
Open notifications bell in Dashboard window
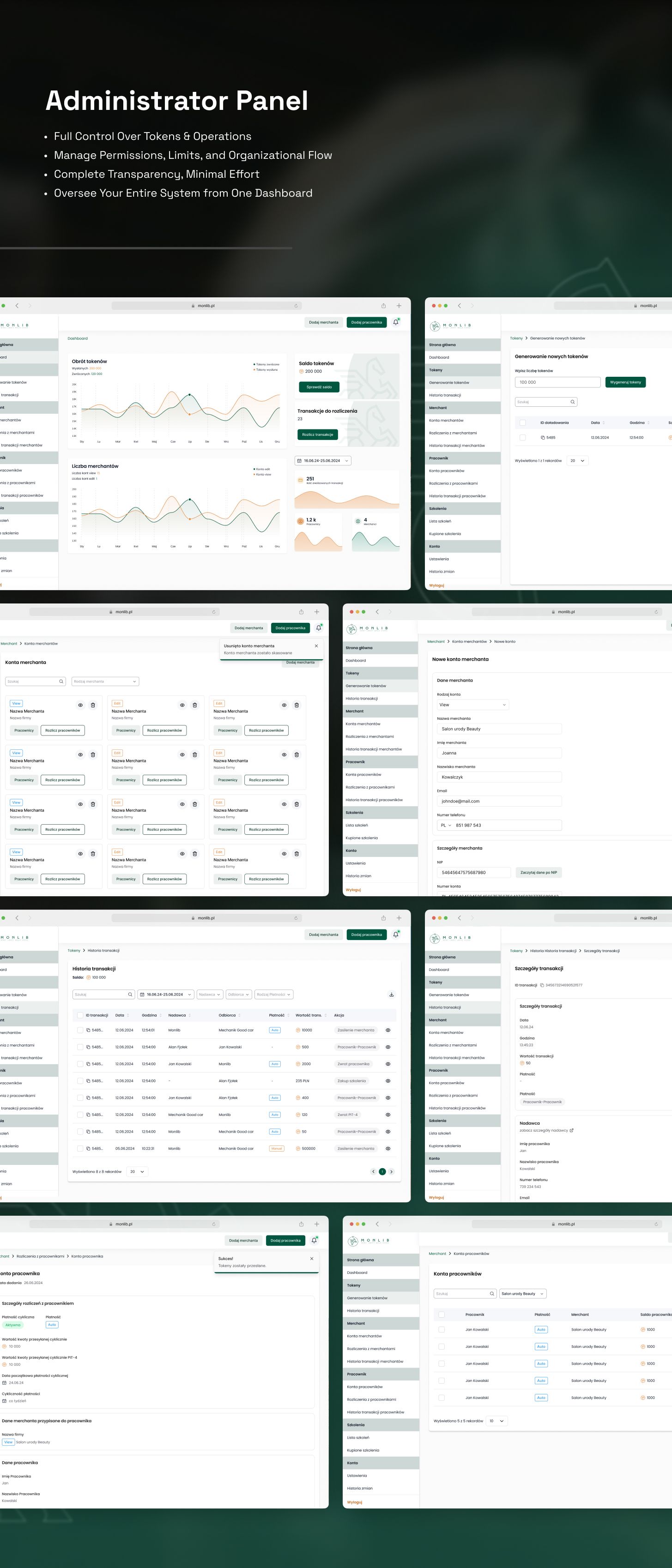pyautogui.click(x=396, y=322)
